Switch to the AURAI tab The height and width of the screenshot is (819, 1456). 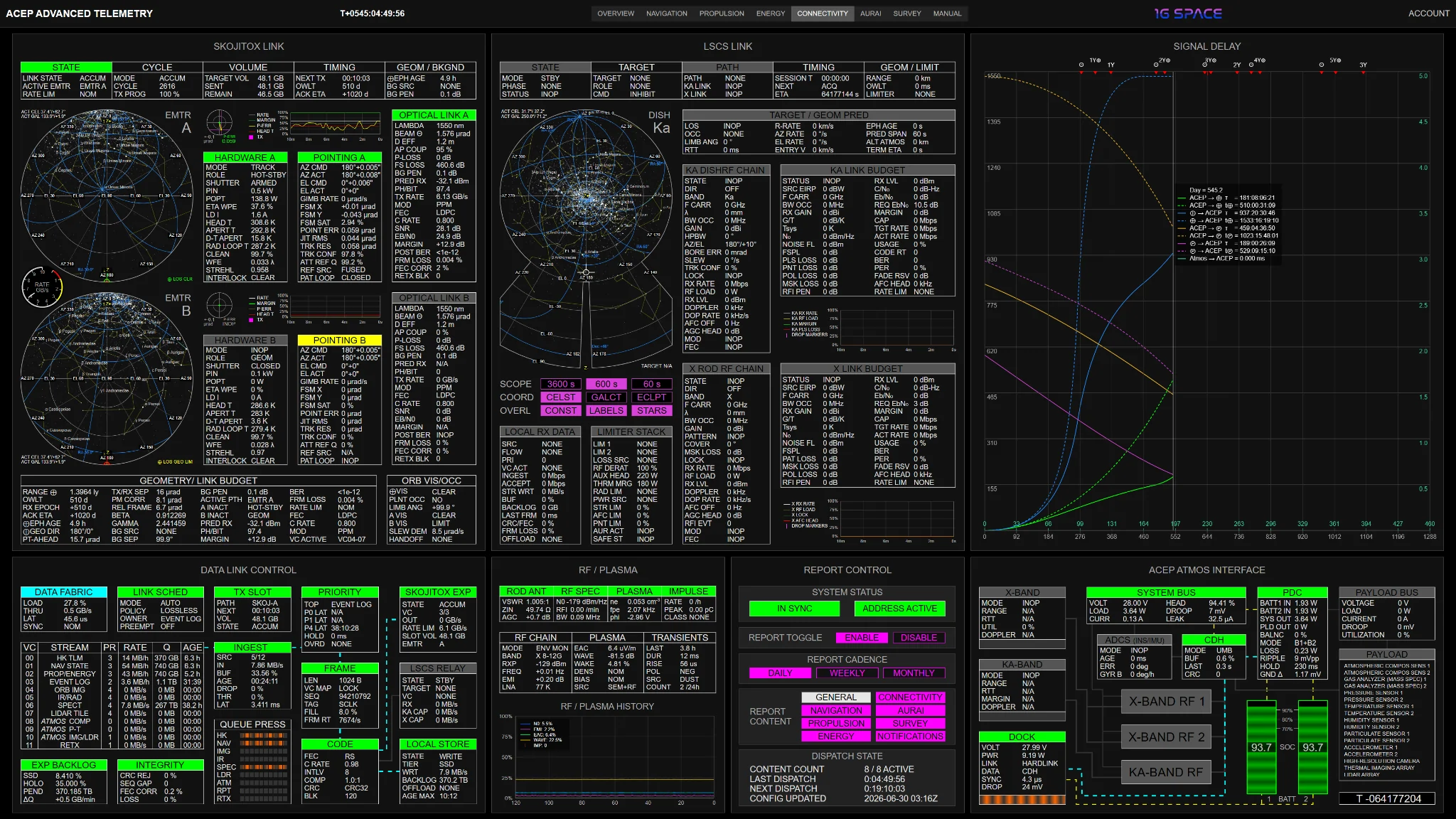coord(870,14)
